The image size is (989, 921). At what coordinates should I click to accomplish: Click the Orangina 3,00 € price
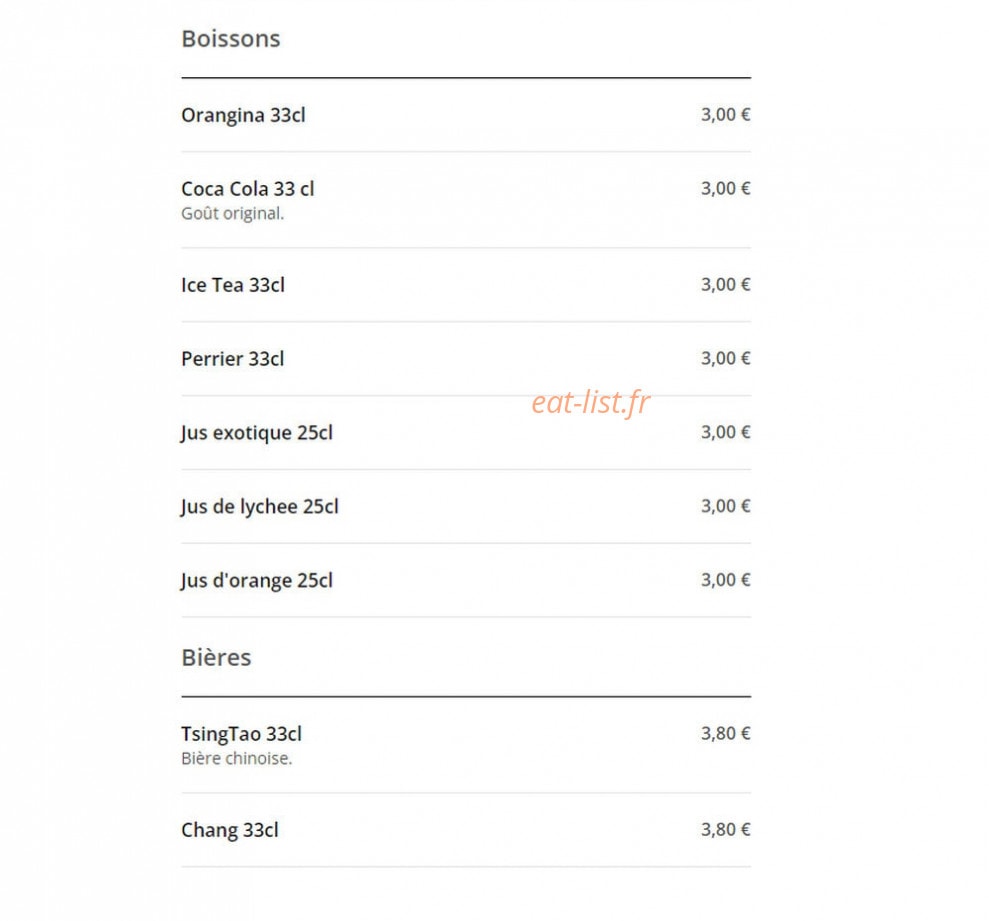click(725, 115)
